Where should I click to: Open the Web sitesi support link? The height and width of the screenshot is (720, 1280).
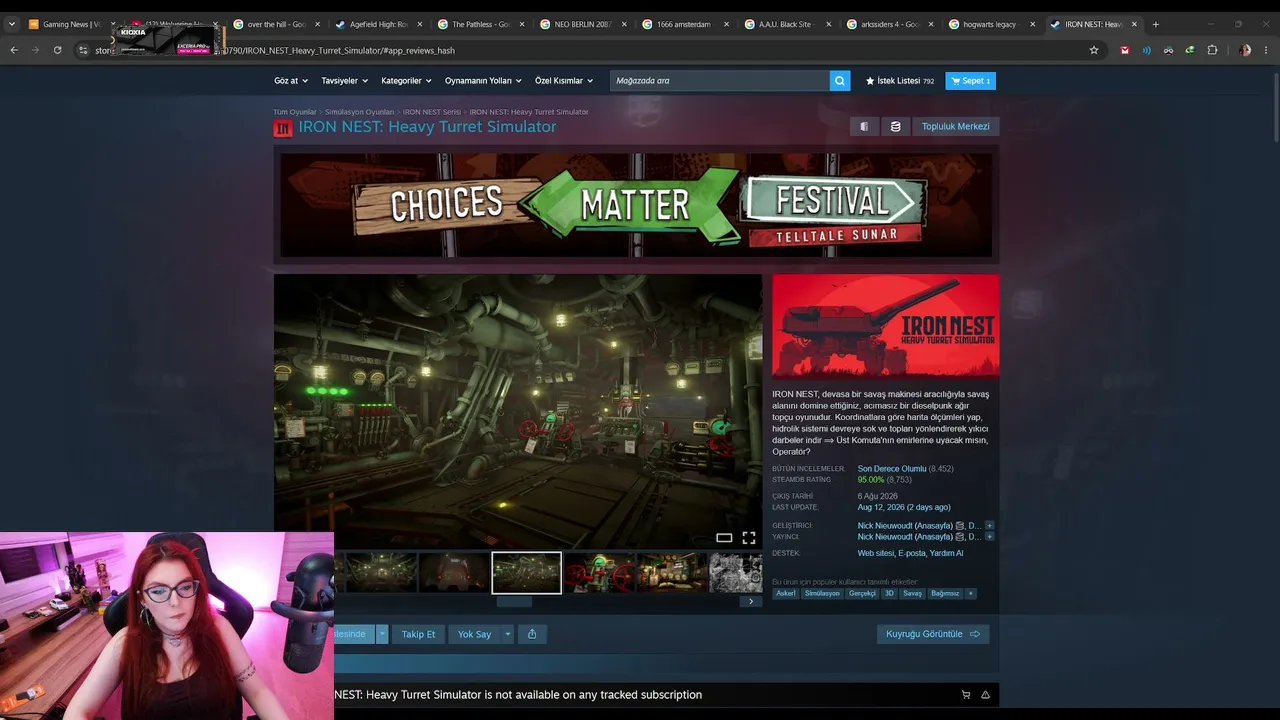click(x=875, y=553)
